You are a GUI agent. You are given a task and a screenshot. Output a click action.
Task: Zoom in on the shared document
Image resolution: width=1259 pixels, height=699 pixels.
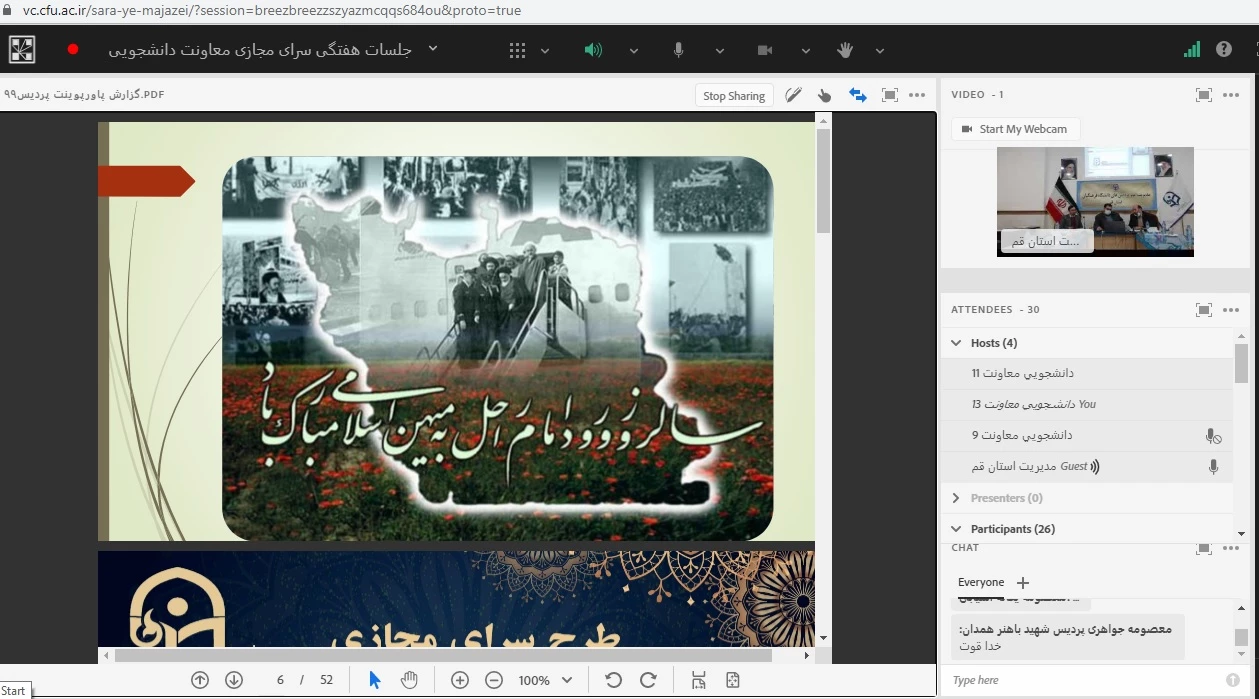pyautogui.click(x=460, y=680)
